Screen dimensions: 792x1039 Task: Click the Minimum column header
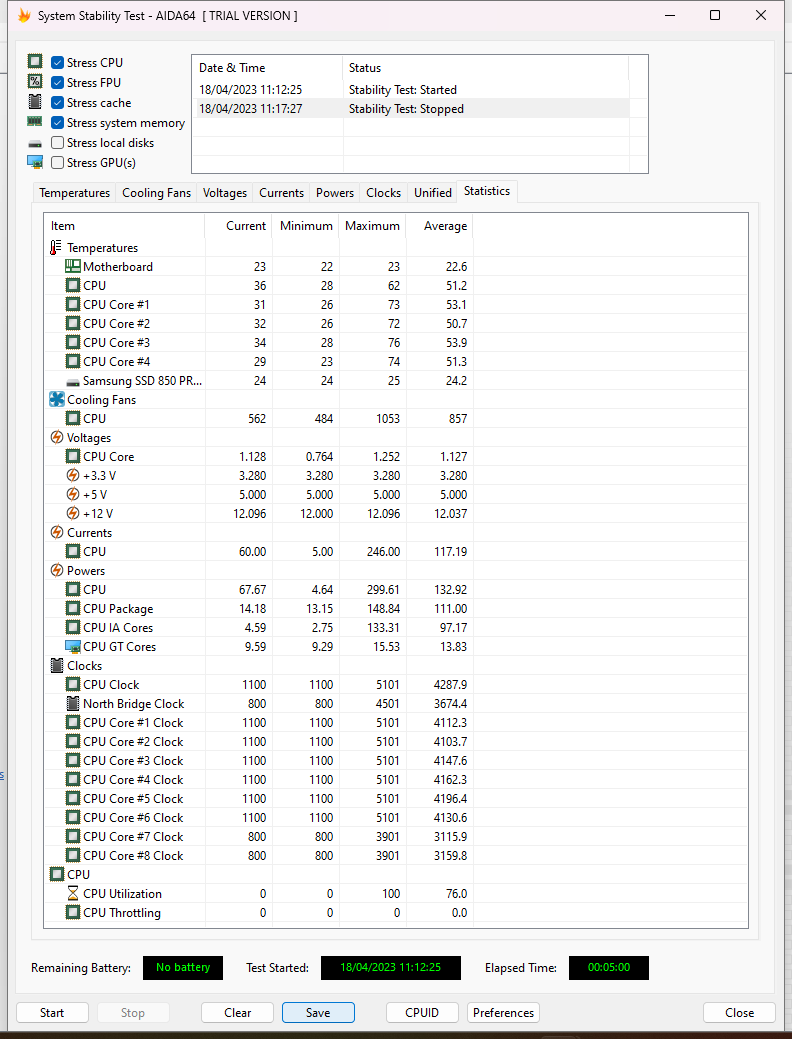coord(306,226)
